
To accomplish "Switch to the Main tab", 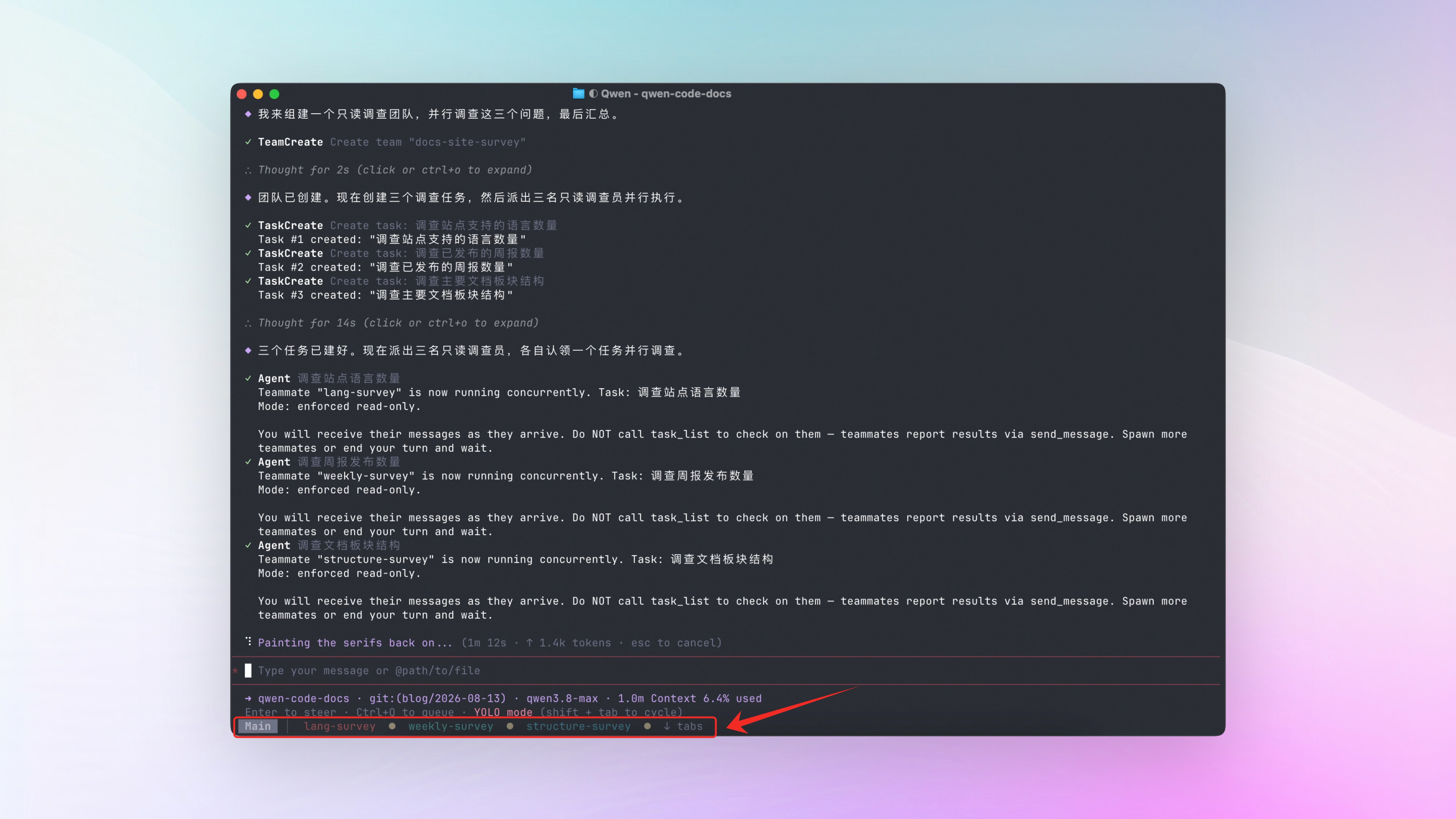I will tap(258, 726).
